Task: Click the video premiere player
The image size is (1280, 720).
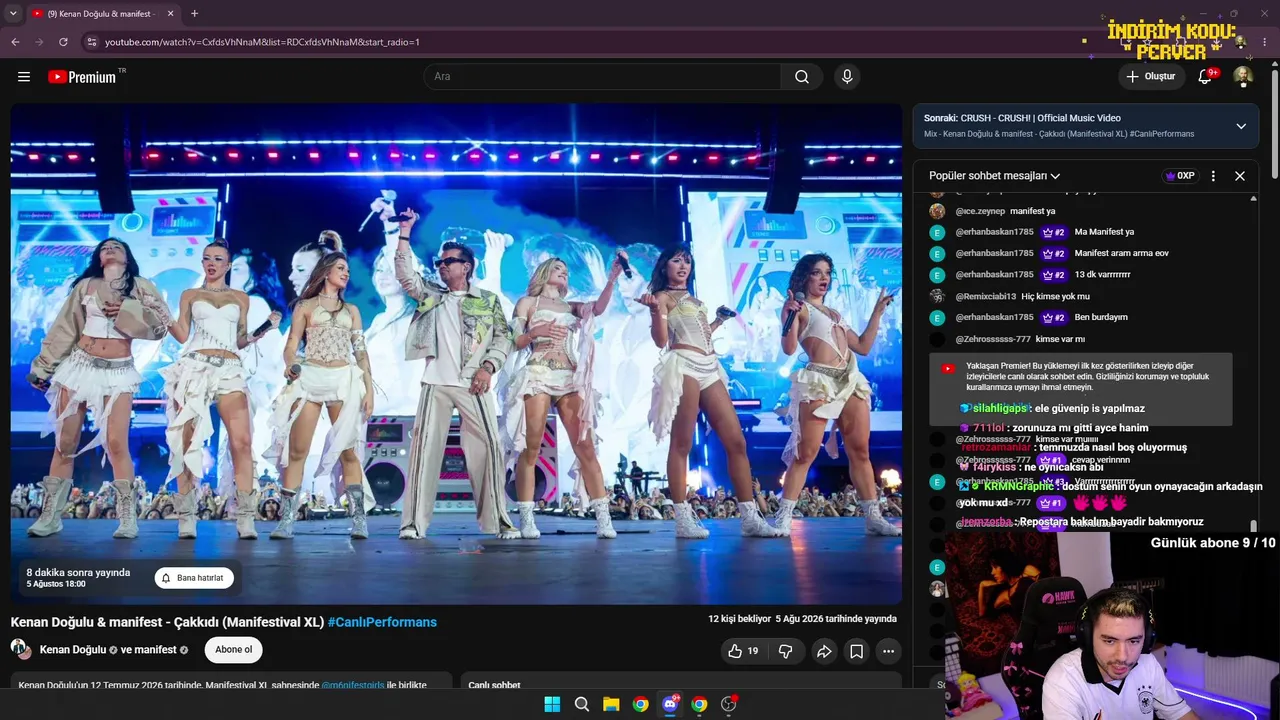Action: [x=456, y=353]
